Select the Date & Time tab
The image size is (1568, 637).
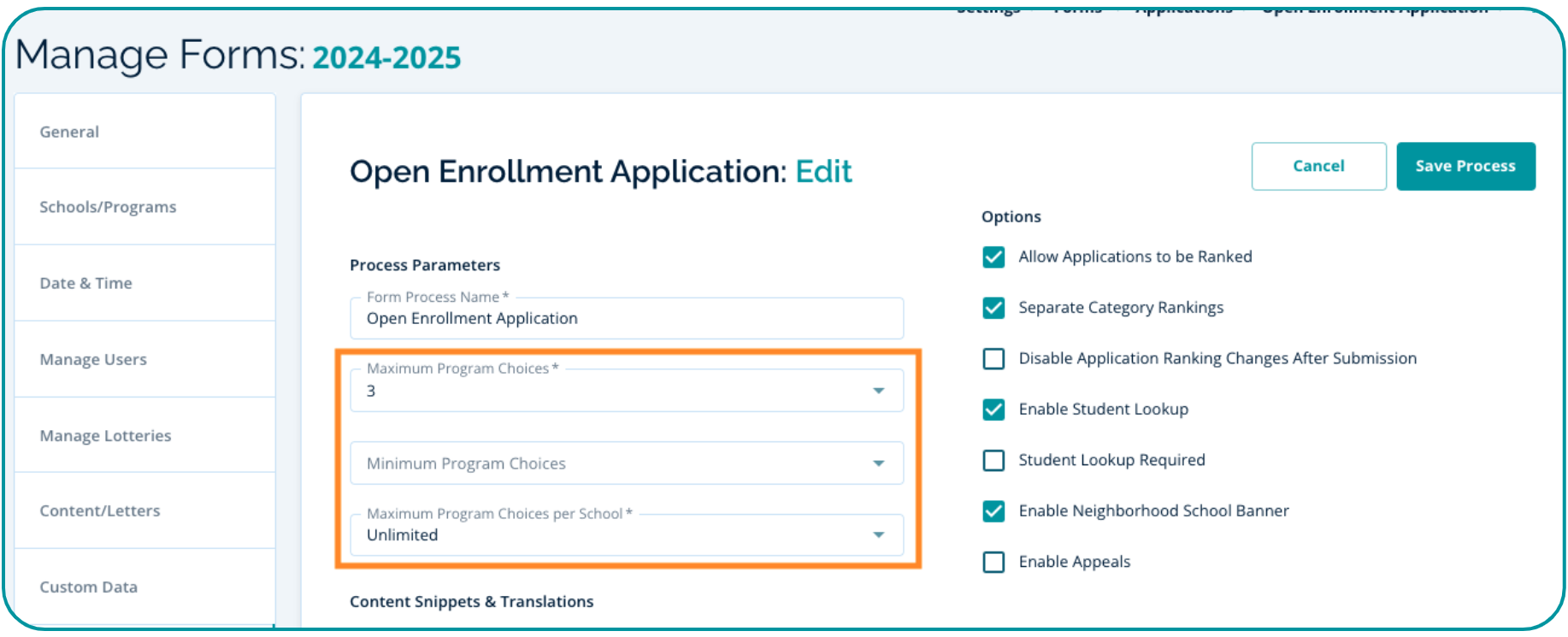coord(85,283)
